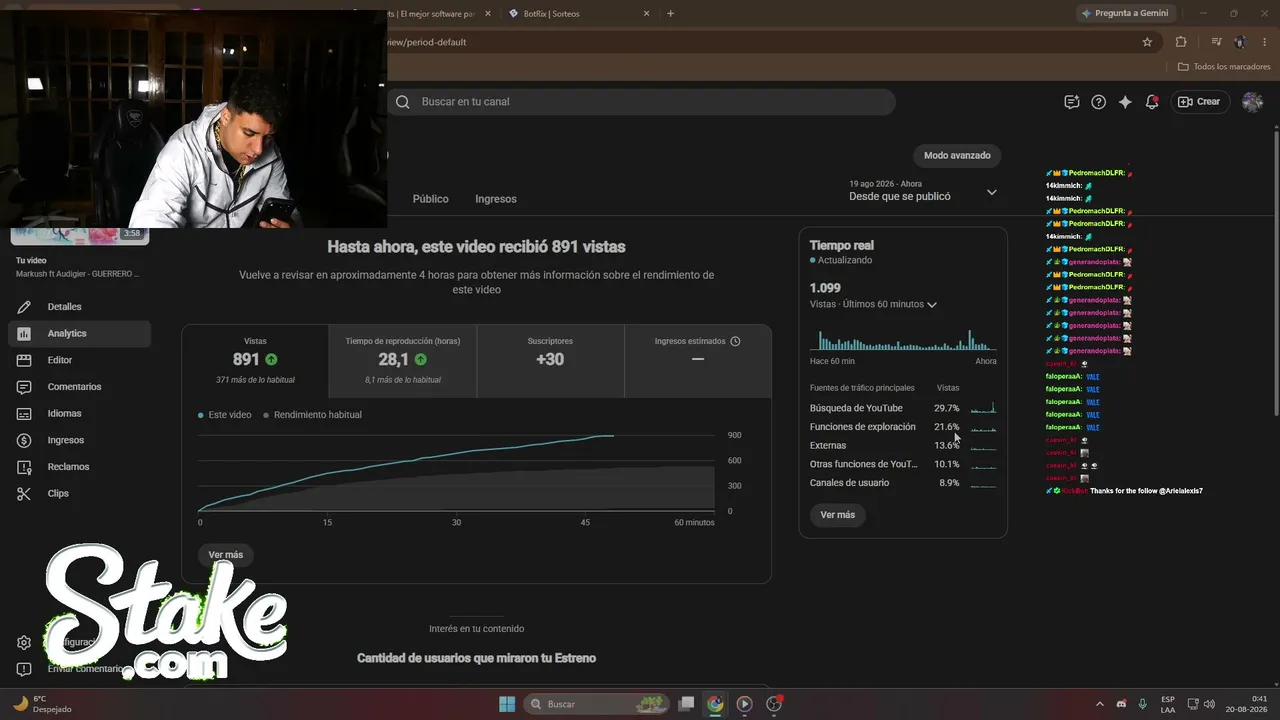Click the help question mark icon
1280x720 pixels.
click(1098, 102)
